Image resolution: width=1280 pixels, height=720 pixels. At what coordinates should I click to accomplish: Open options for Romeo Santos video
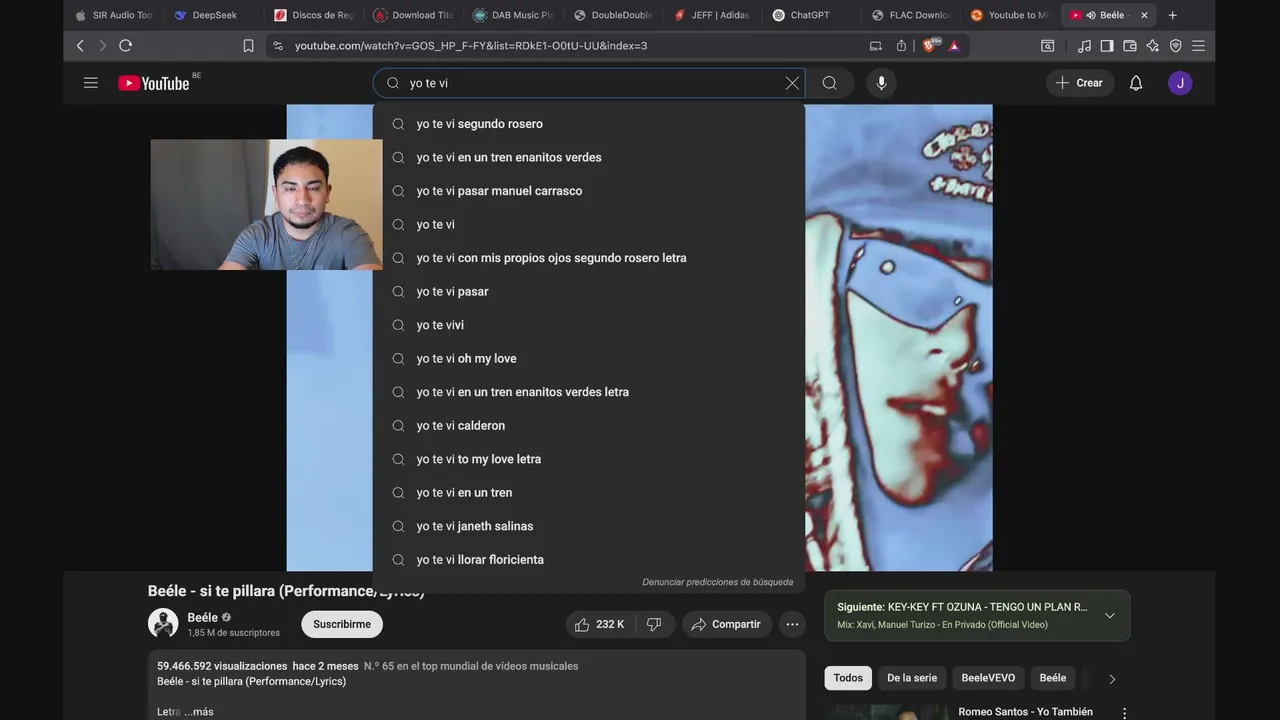click(x=1124, y=713)
